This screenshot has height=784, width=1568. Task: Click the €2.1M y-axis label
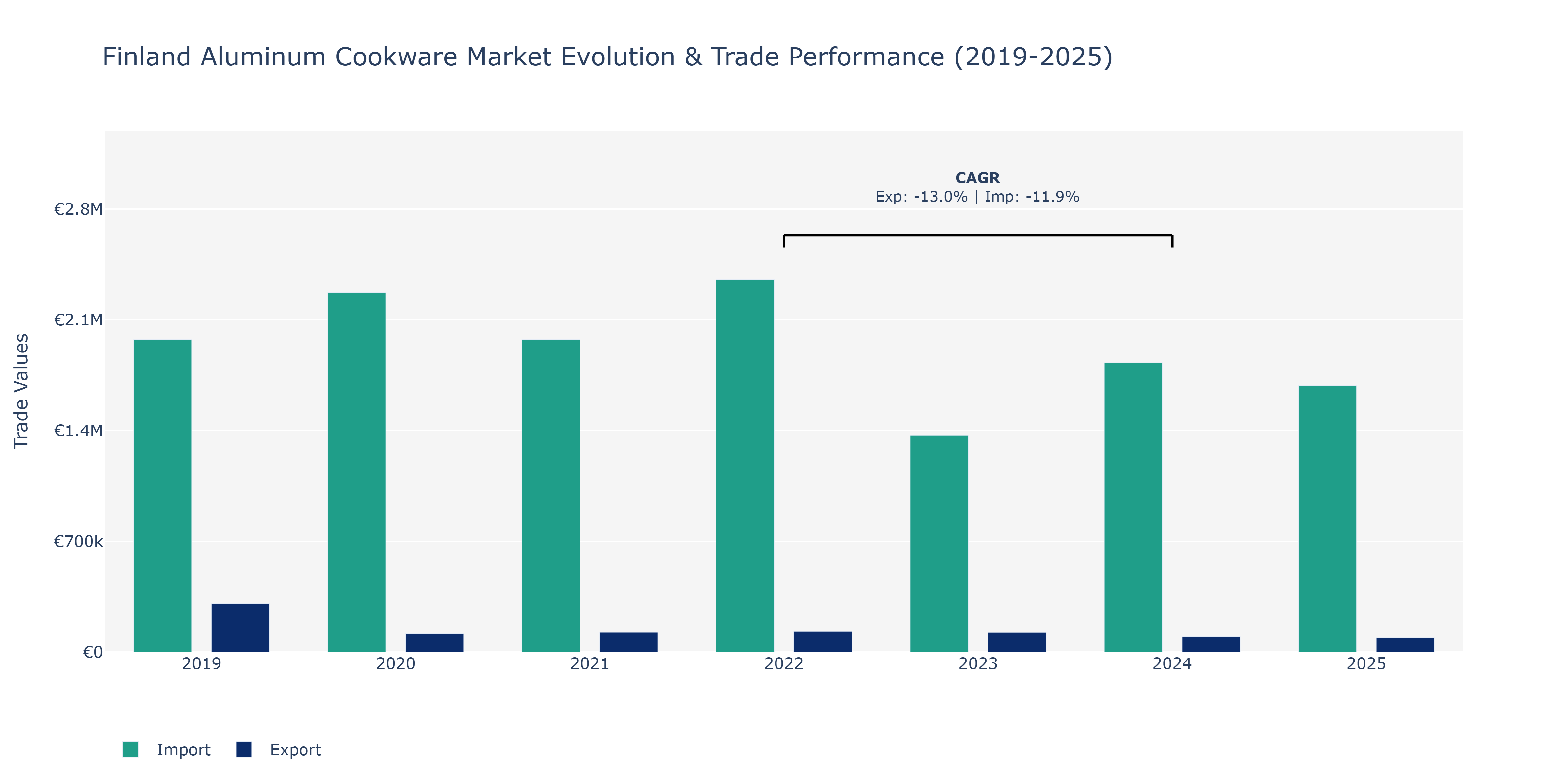(x=78, y=319)
